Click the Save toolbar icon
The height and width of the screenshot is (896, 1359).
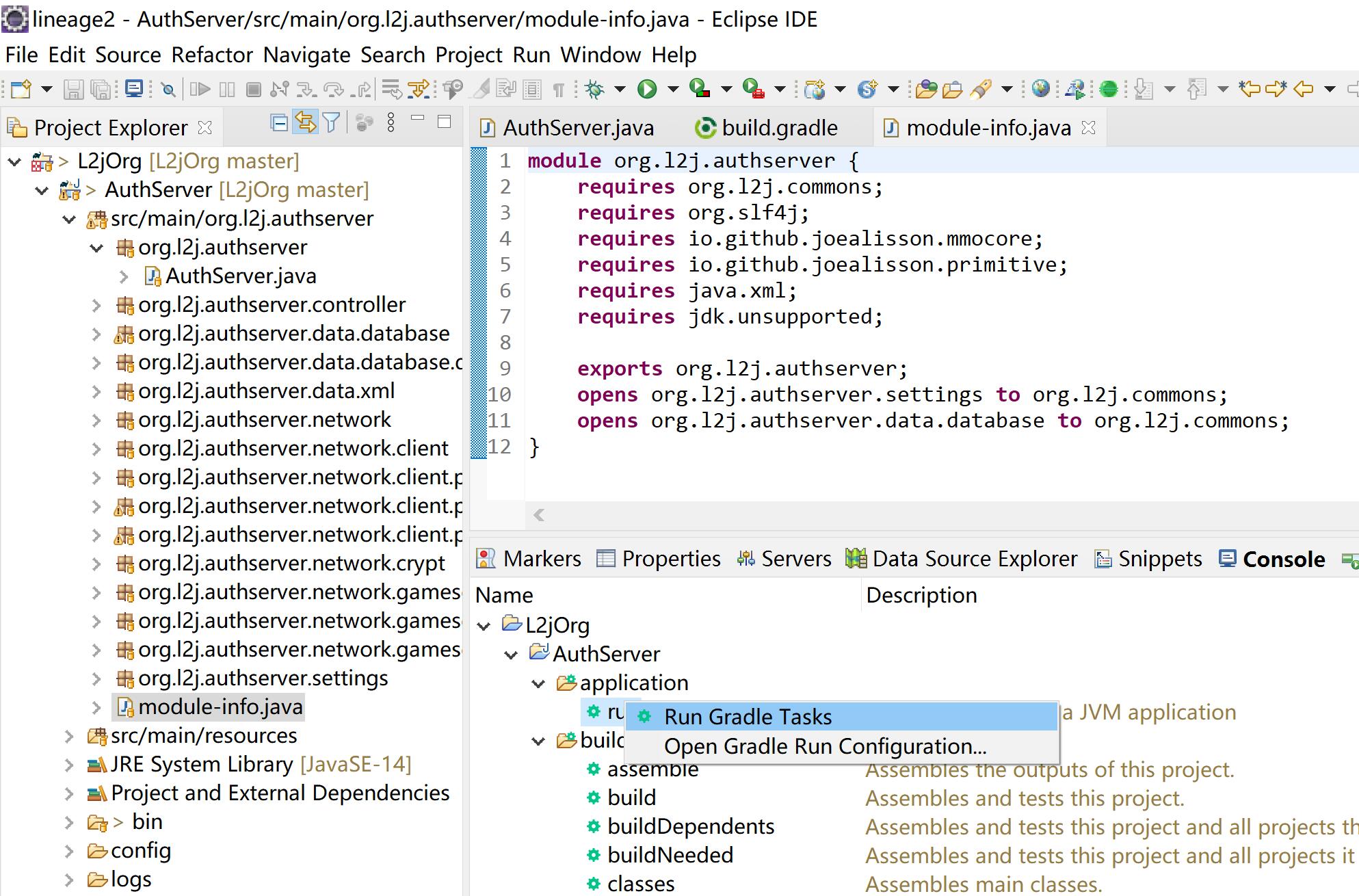73,89
